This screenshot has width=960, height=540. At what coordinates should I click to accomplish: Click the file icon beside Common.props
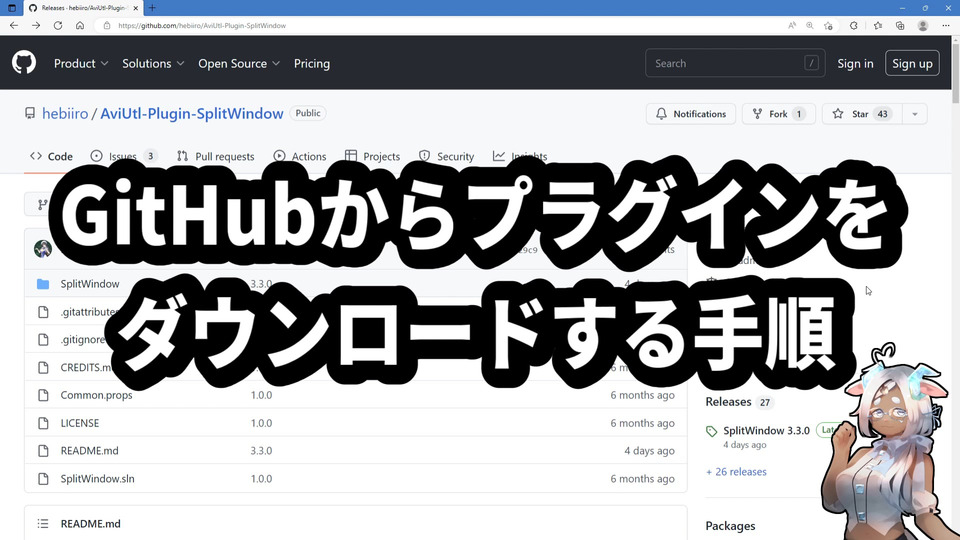pos(43,395)
